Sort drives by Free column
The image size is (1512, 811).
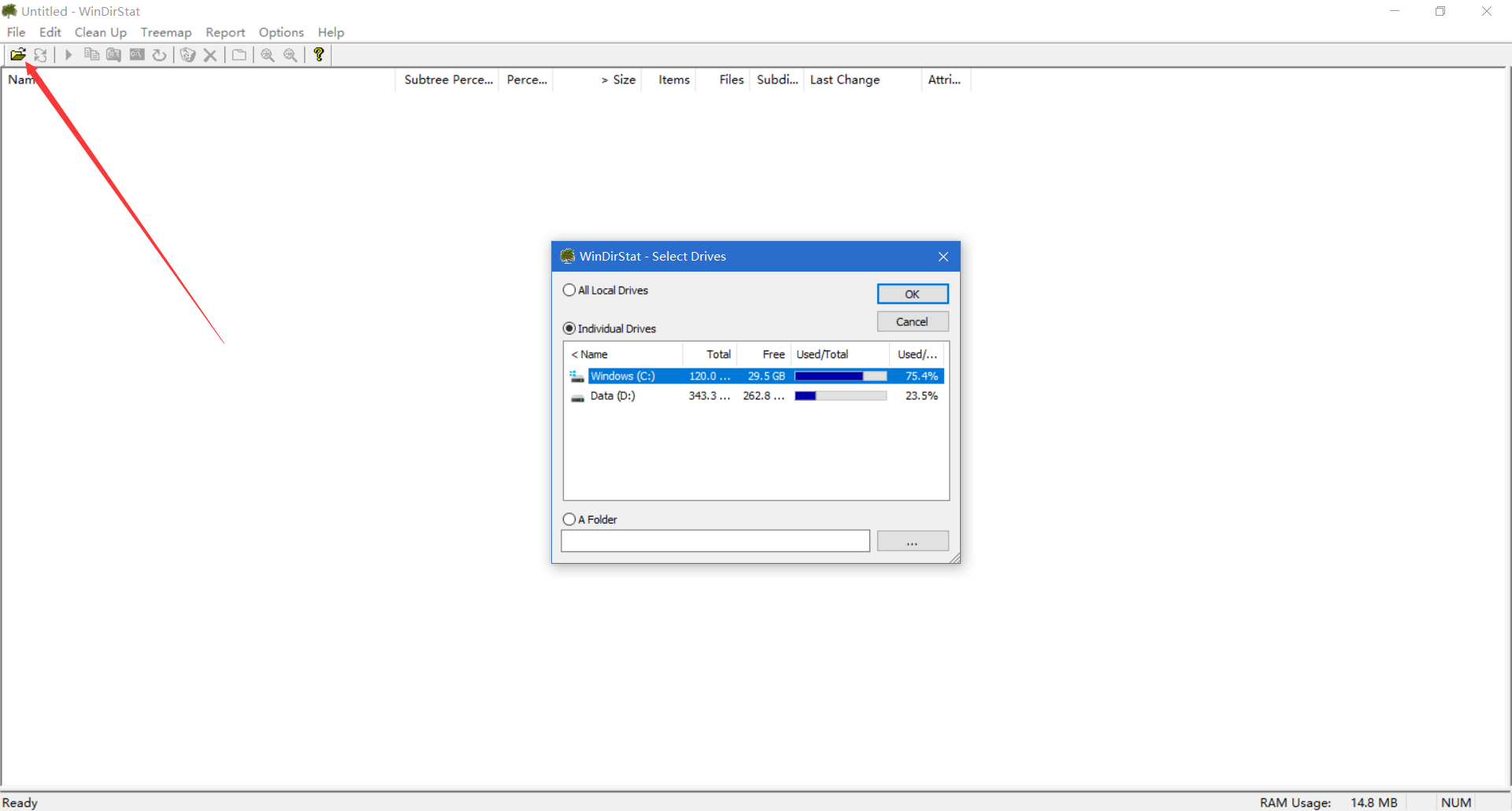click(764, 354)
